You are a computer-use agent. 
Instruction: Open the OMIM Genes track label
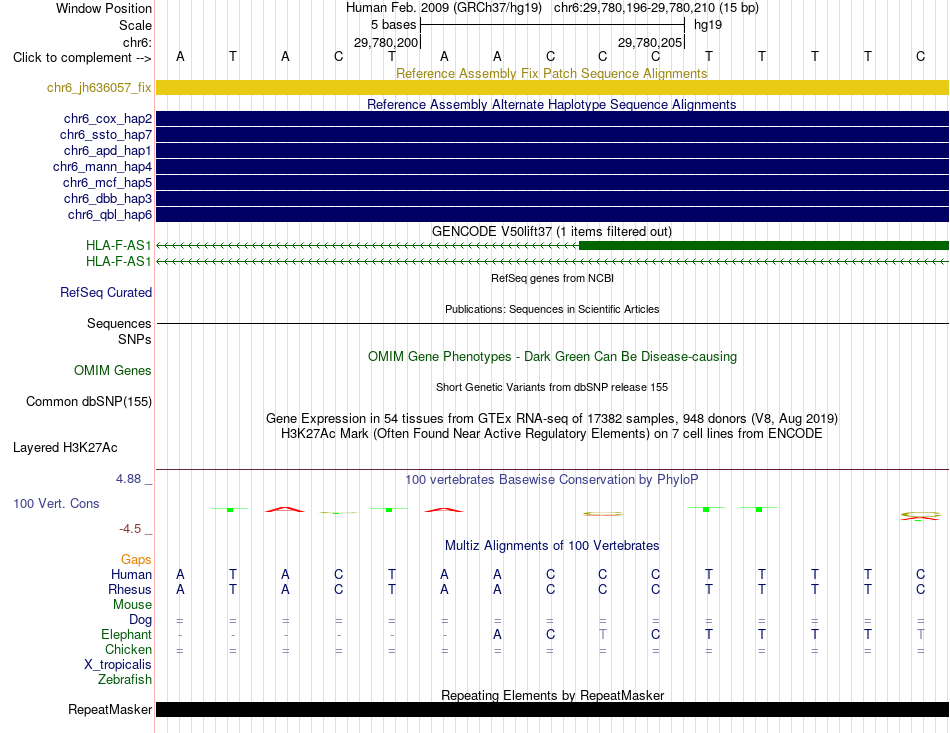[x=113, y=370]
